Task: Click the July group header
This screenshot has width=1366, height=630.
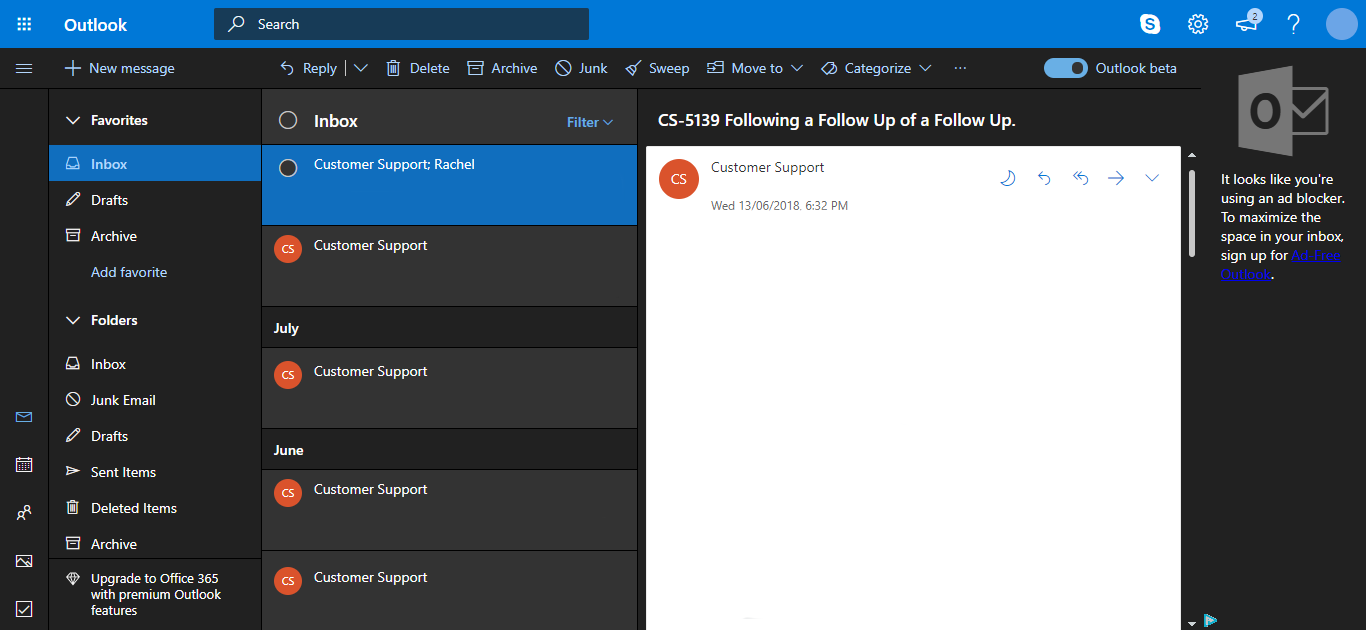Action: click(x=449, y=328)
